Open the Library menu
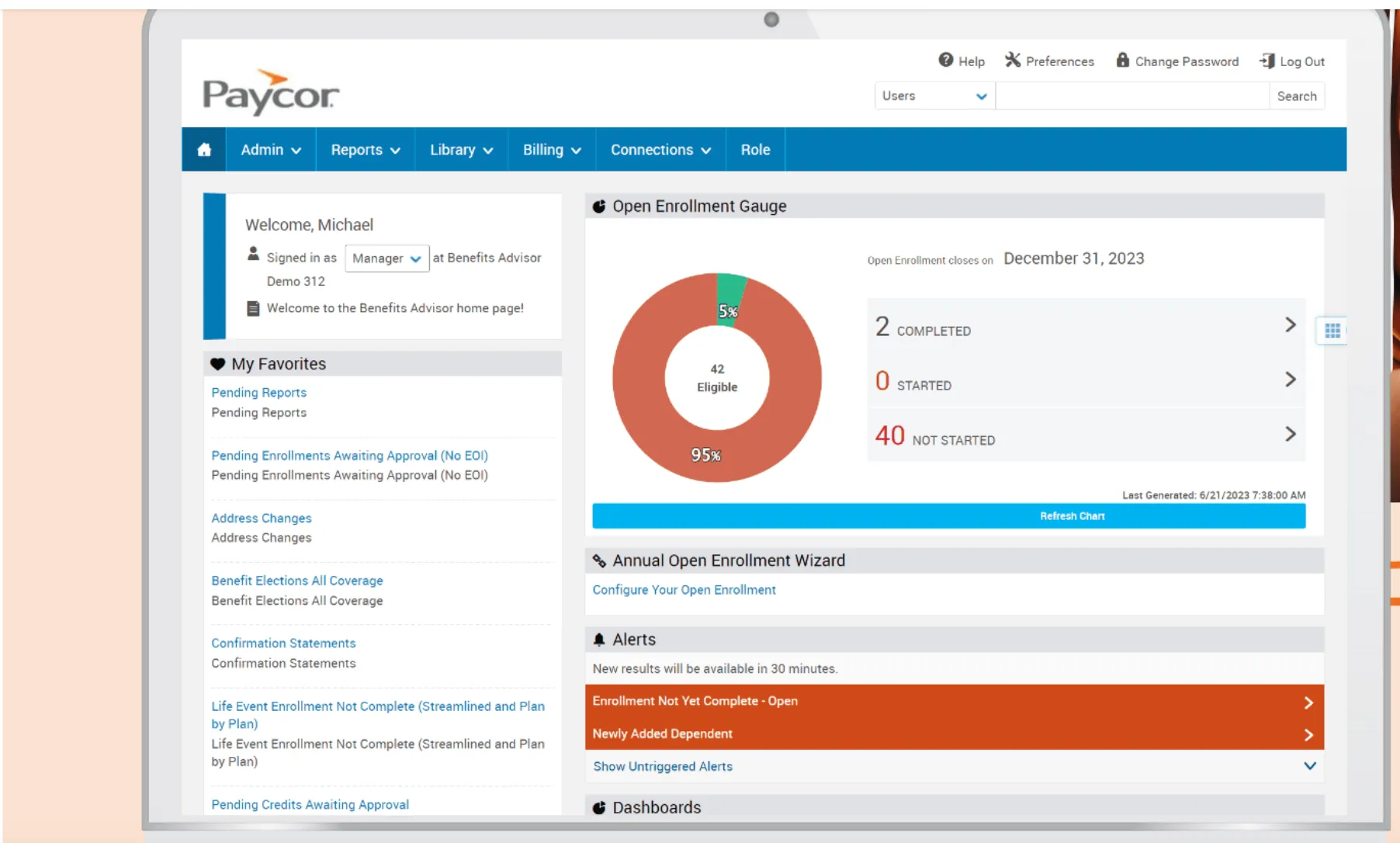The height and width of the screenshot is (843, 1400). pos(462,150)
